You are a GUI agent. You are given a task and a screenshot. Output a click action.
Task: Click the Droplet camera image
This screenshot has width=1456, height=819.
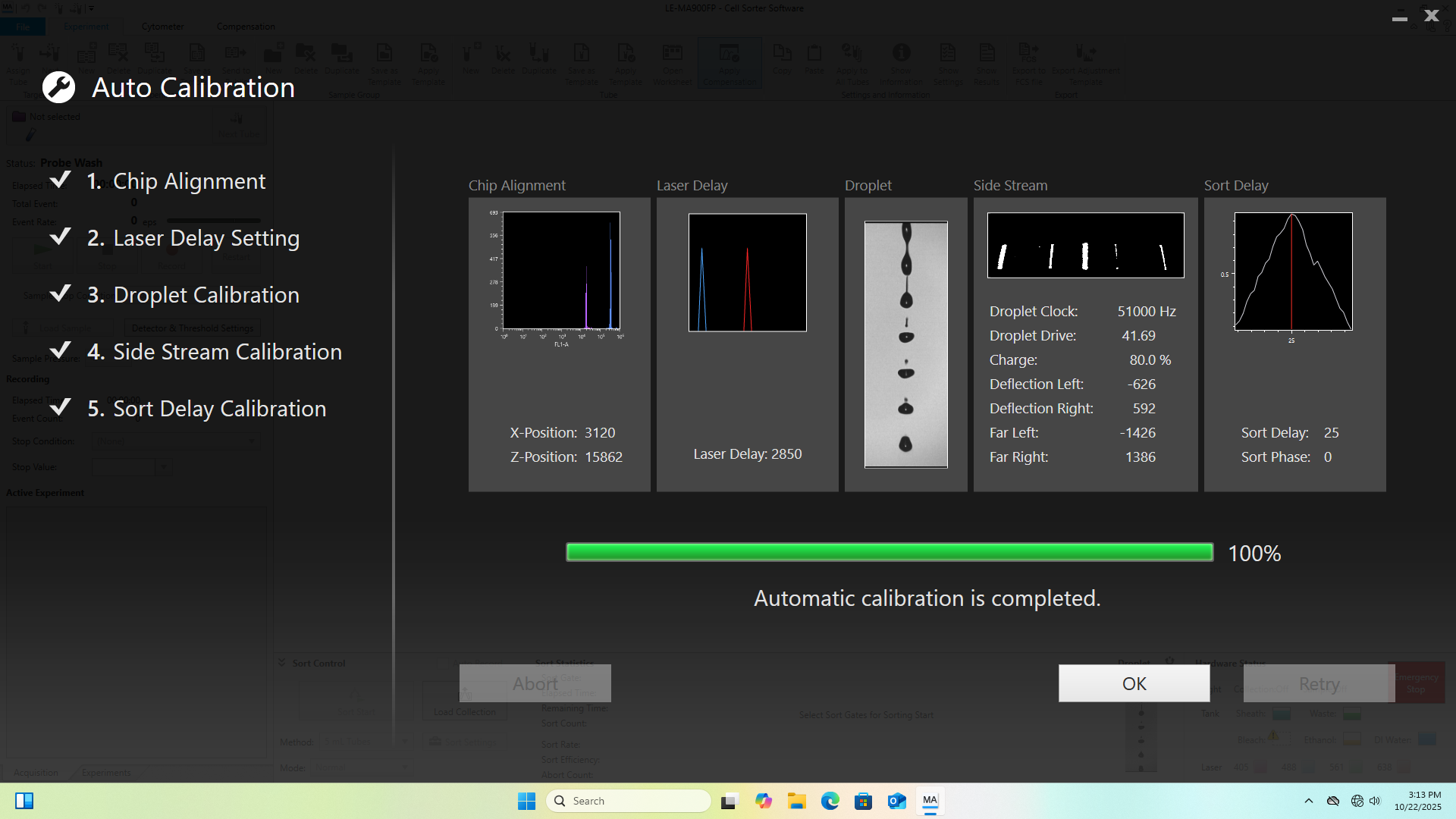[905, 344]
